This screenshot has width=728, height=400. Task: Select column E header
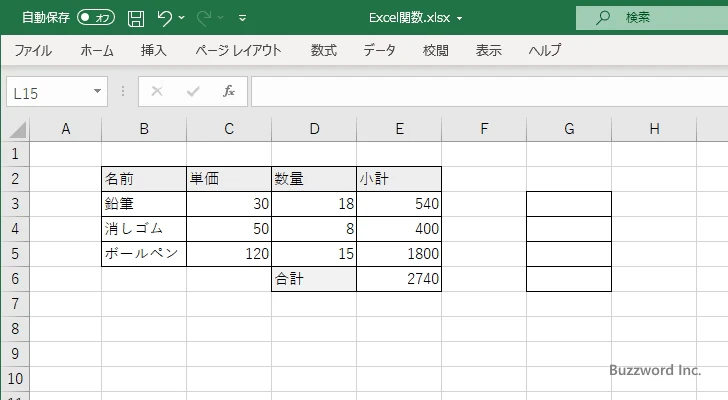click(399, 129)
